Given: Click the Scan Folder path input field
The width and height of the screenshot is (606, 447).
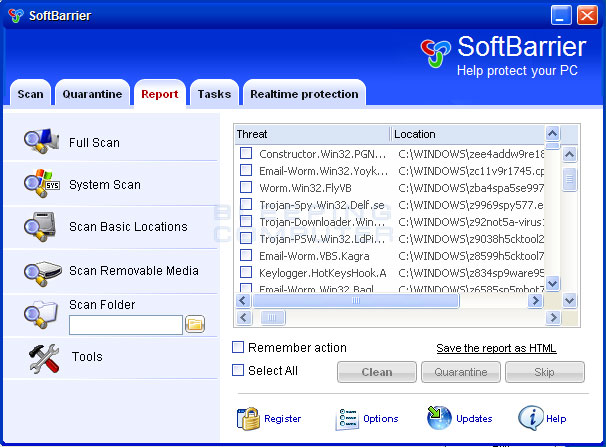Looking at the screenshot, I should (126, 325).
